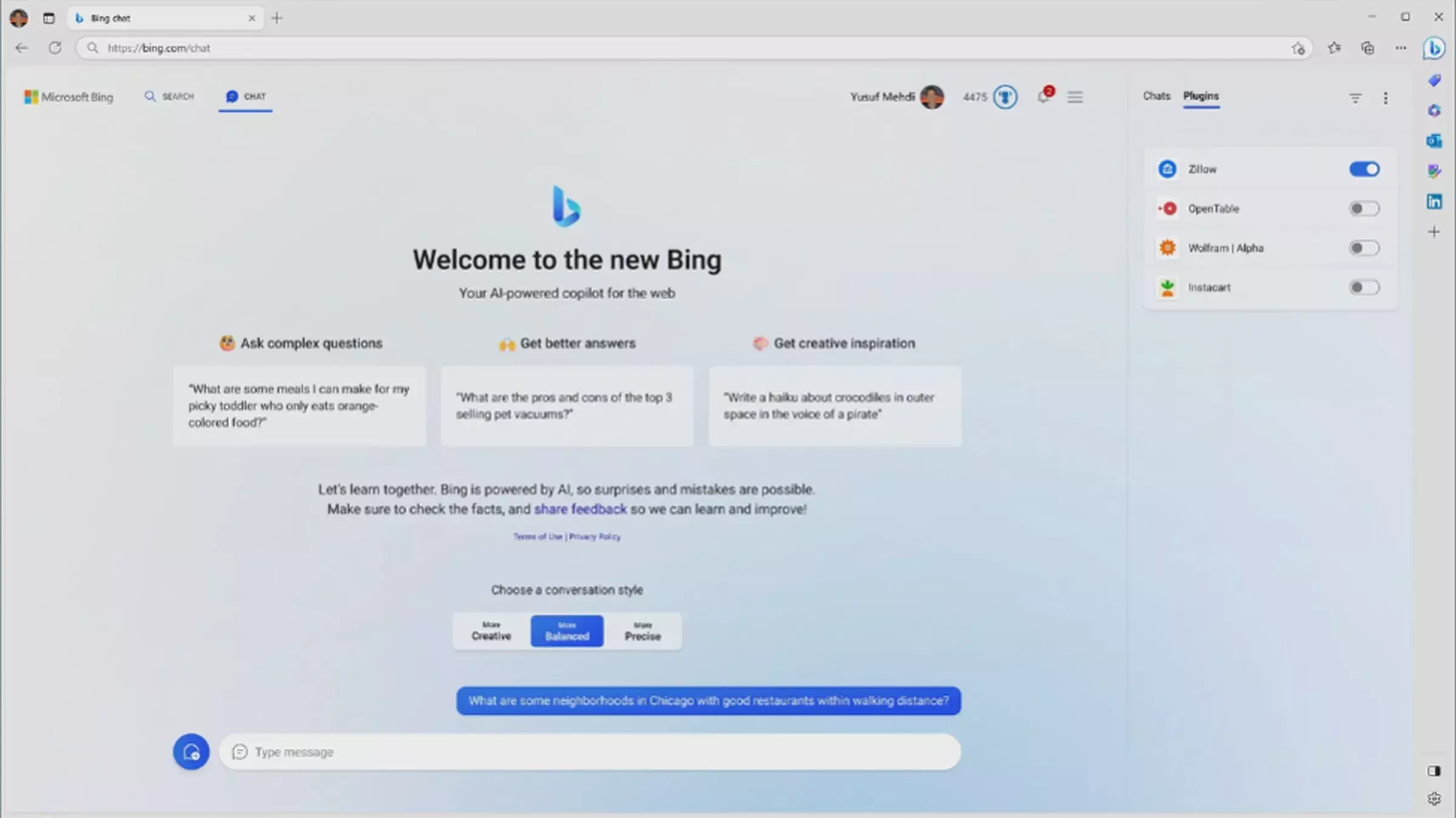The width and height of the screenshot is (1456, 818).
Task: Open the Designer sidebar icon
Action: 1434,171
